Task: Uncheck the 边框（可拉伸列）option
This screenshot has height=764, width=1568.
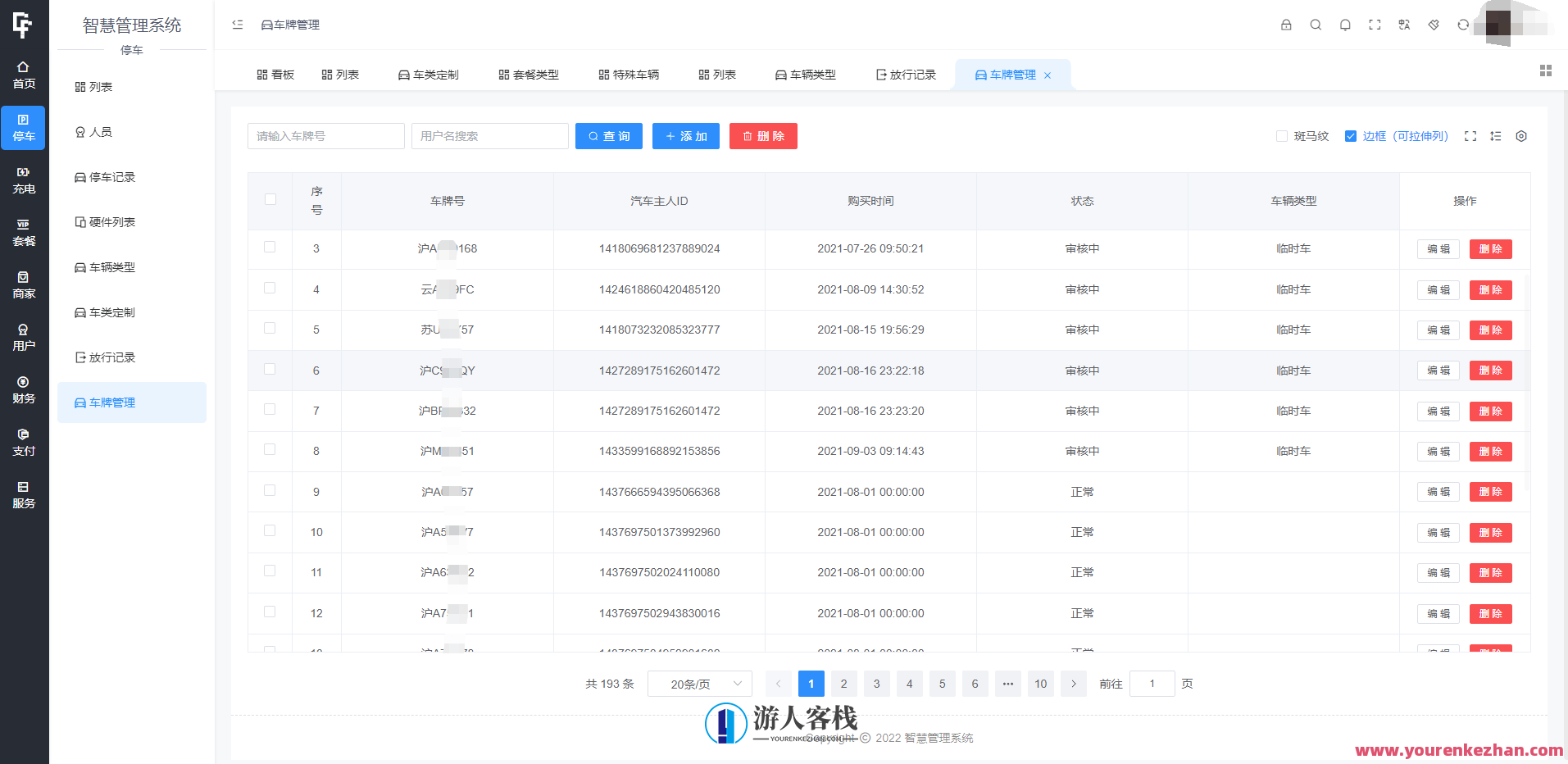Action: (x=1351, y=136)
